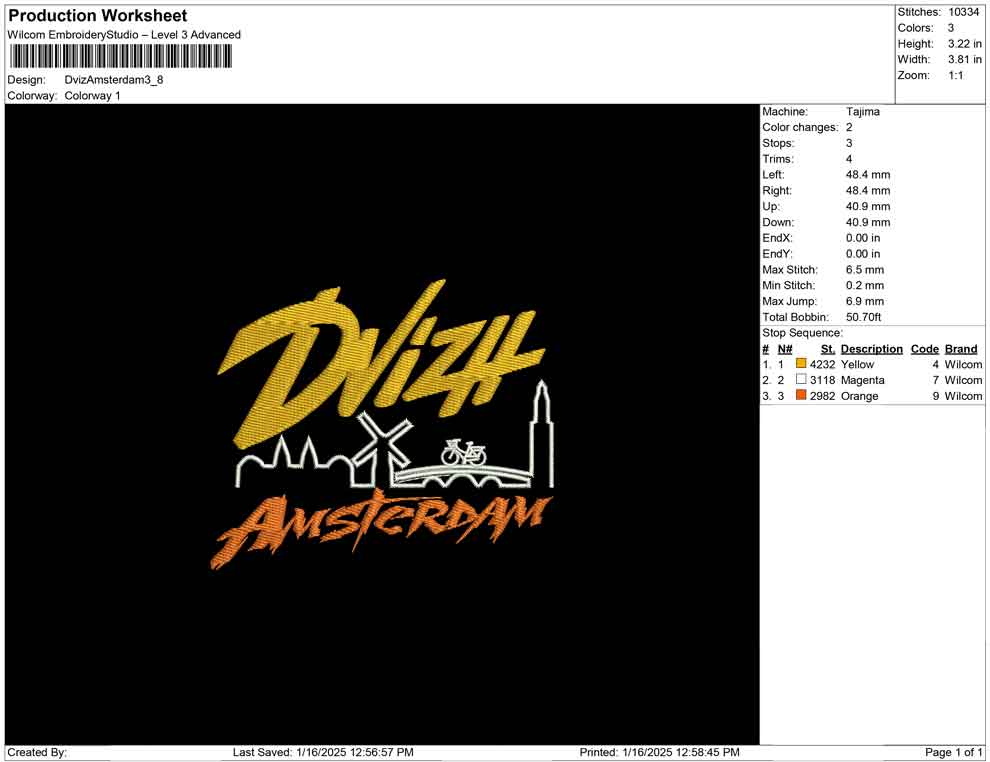This screenshot has width=990, height=762.
Task: Click the 'St.' column header
Action: [x=828, y=349]
